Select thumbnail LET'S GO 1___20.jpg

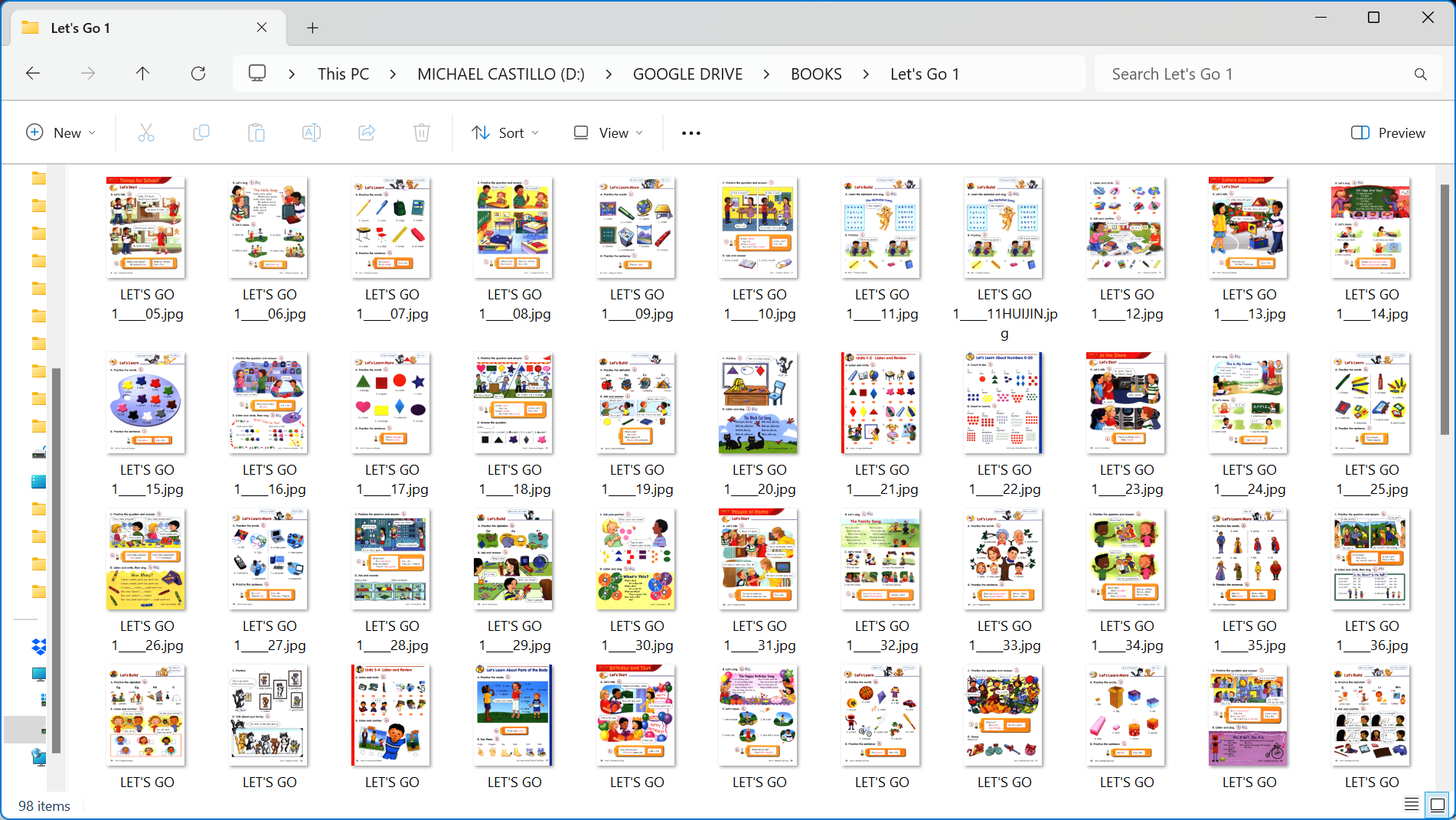coord(759,403)
